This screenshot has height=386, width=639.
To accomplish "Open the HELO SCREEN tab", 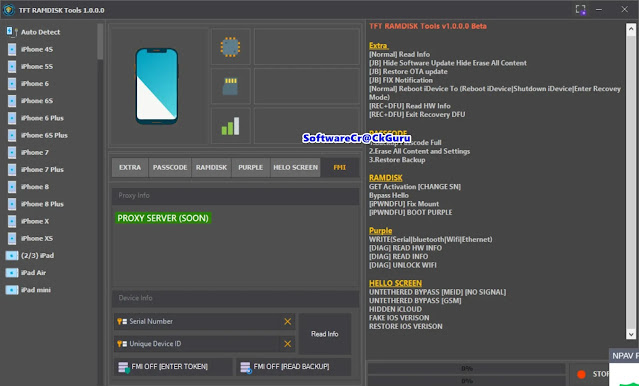I will 295,168.
